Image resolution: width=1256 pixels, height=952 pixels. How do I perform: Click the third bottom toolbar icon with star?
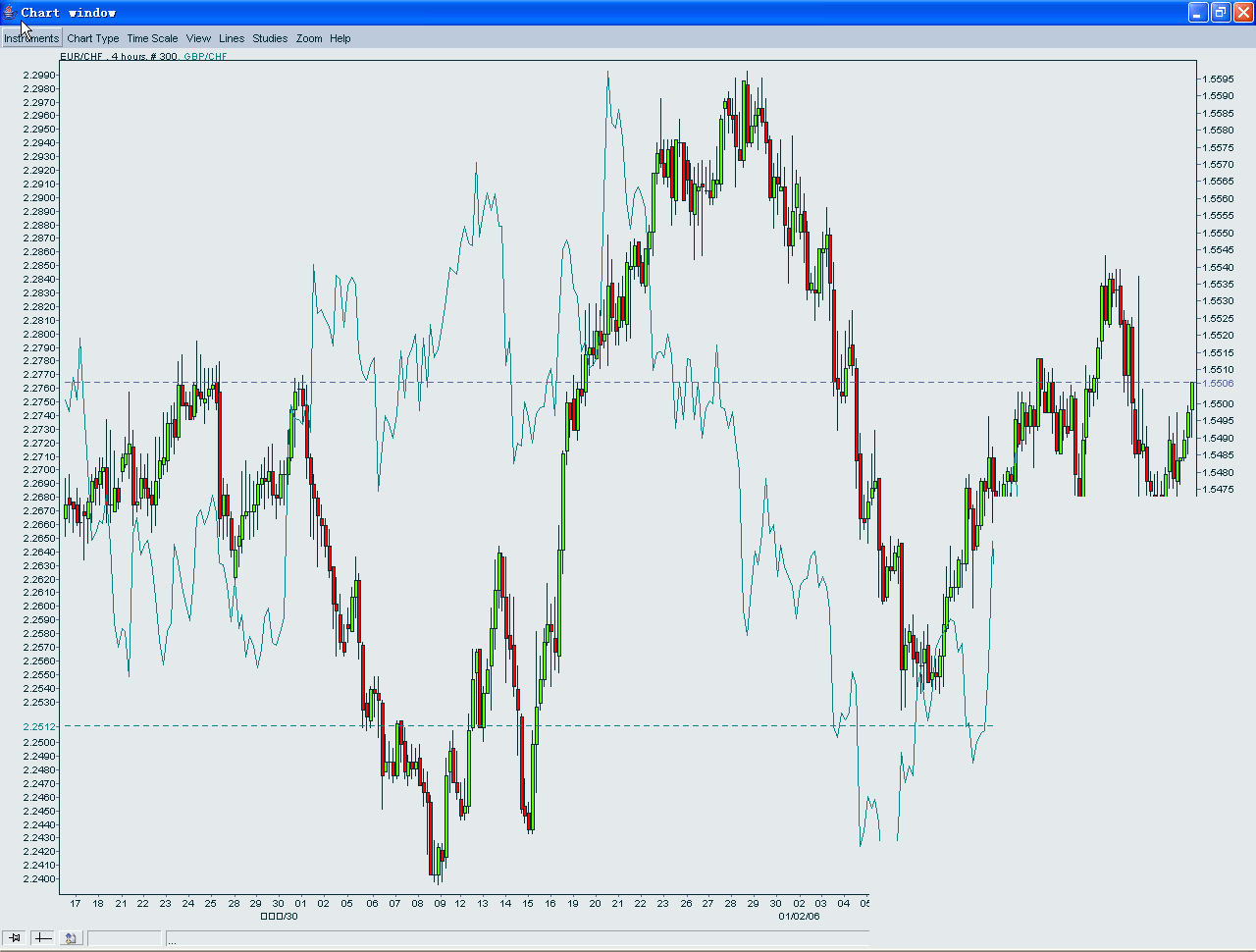pos(71,938)
